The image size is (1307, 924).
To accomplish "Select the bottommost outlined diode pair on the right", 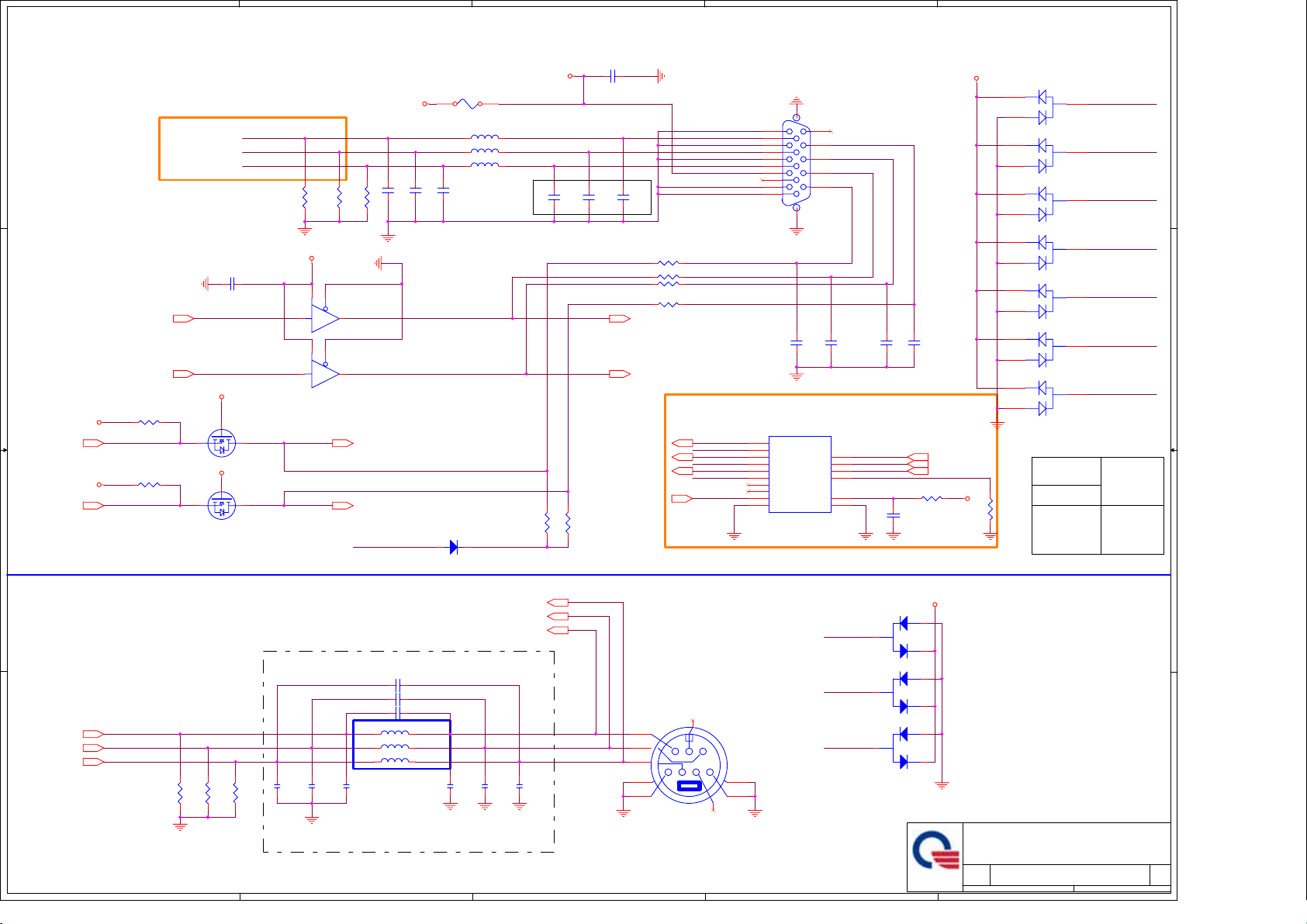I will click(1044, 398).
